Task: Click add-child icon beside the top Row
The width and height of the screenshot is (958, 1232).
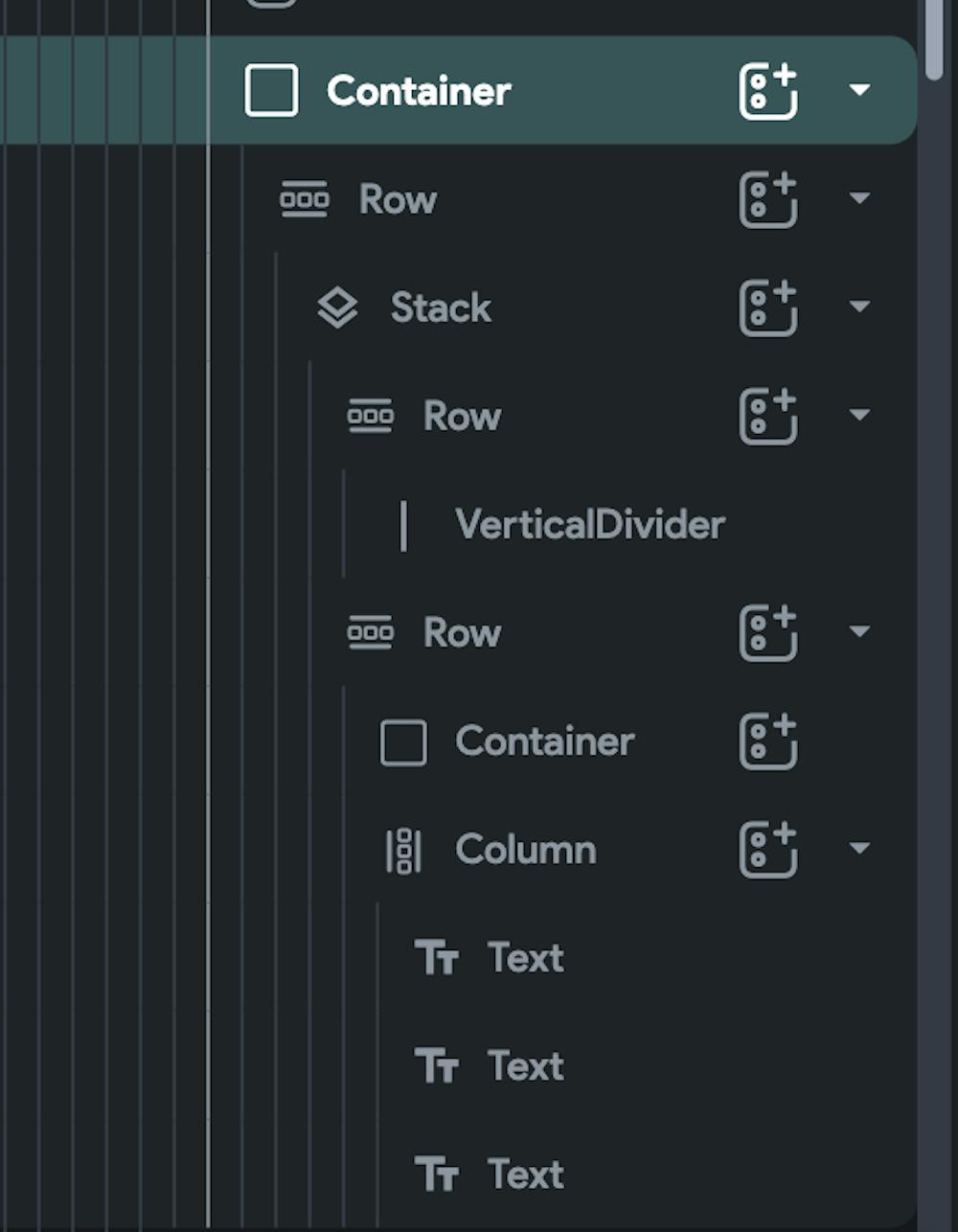Action: click(768, 199)
